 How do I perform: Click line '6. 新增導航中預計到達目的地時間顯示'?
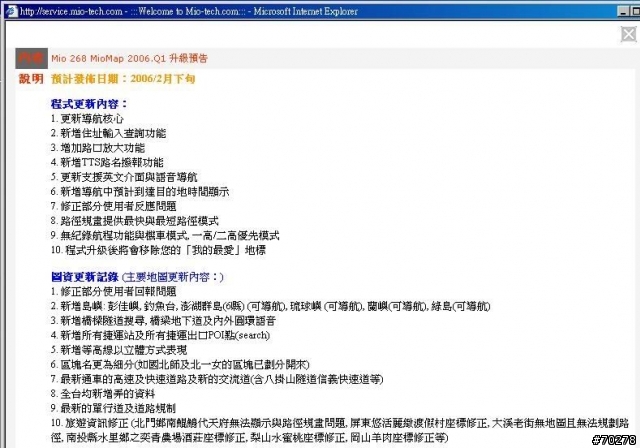coord(140,191)
